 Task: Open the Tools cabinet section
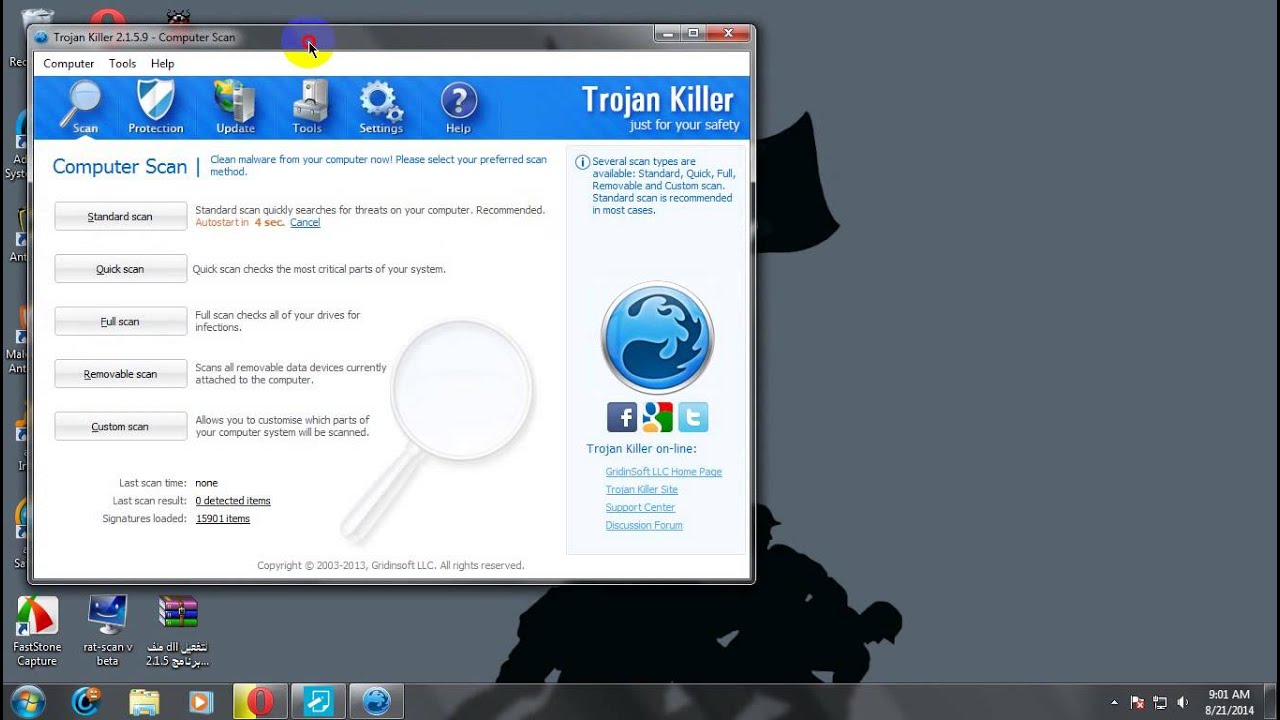pyautogui.click(x=307, y=107)
